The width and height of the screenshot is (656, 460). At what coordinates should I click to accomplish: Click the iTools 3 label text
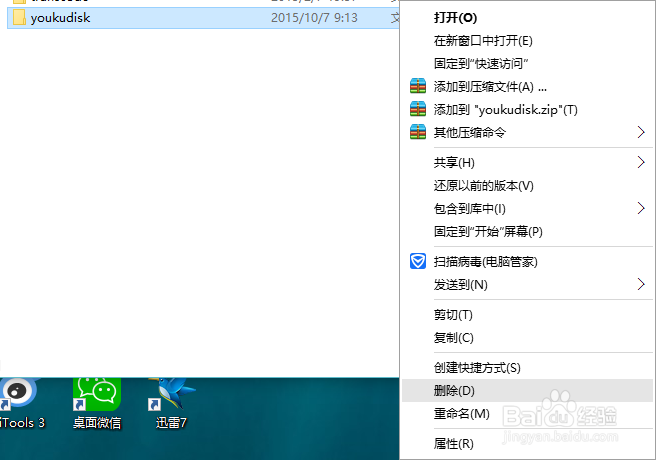23,423
